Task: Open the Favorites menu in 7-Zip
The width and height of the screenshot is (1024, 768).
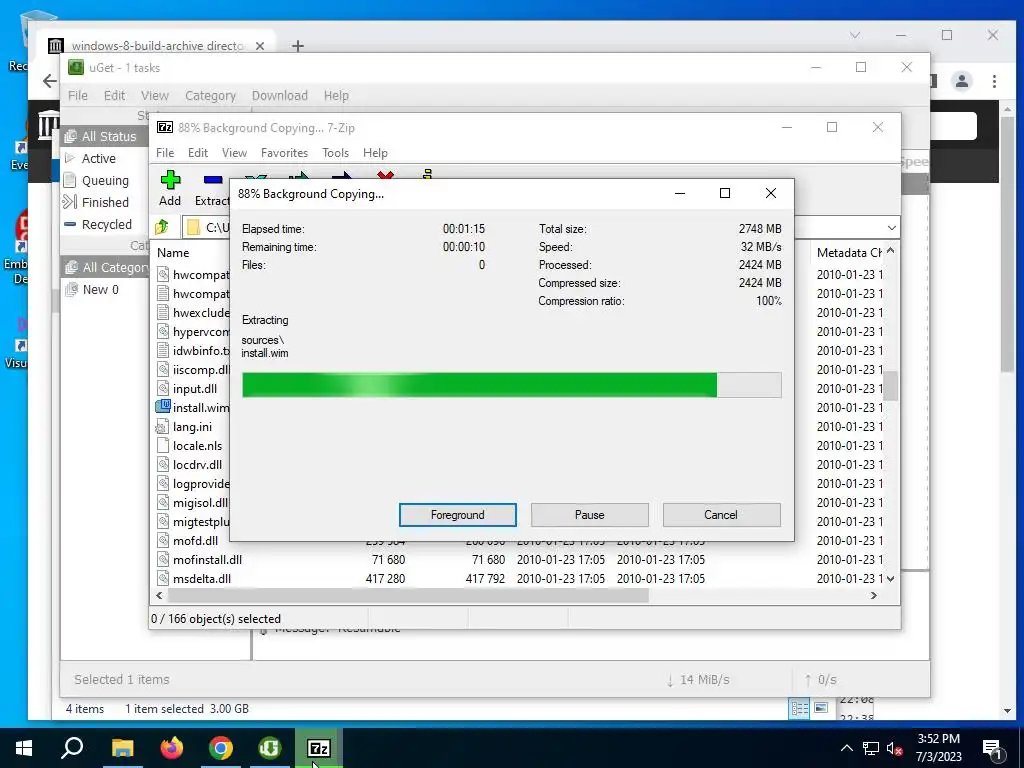Action: pos(284,153)
